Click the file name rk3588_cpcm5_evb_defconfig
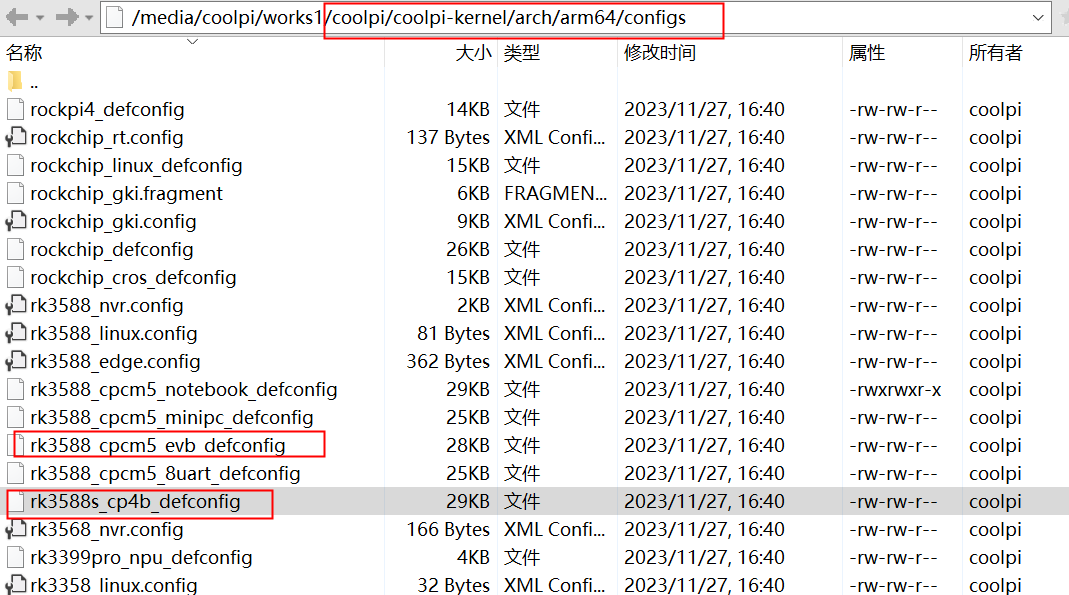 pos(157,444)
